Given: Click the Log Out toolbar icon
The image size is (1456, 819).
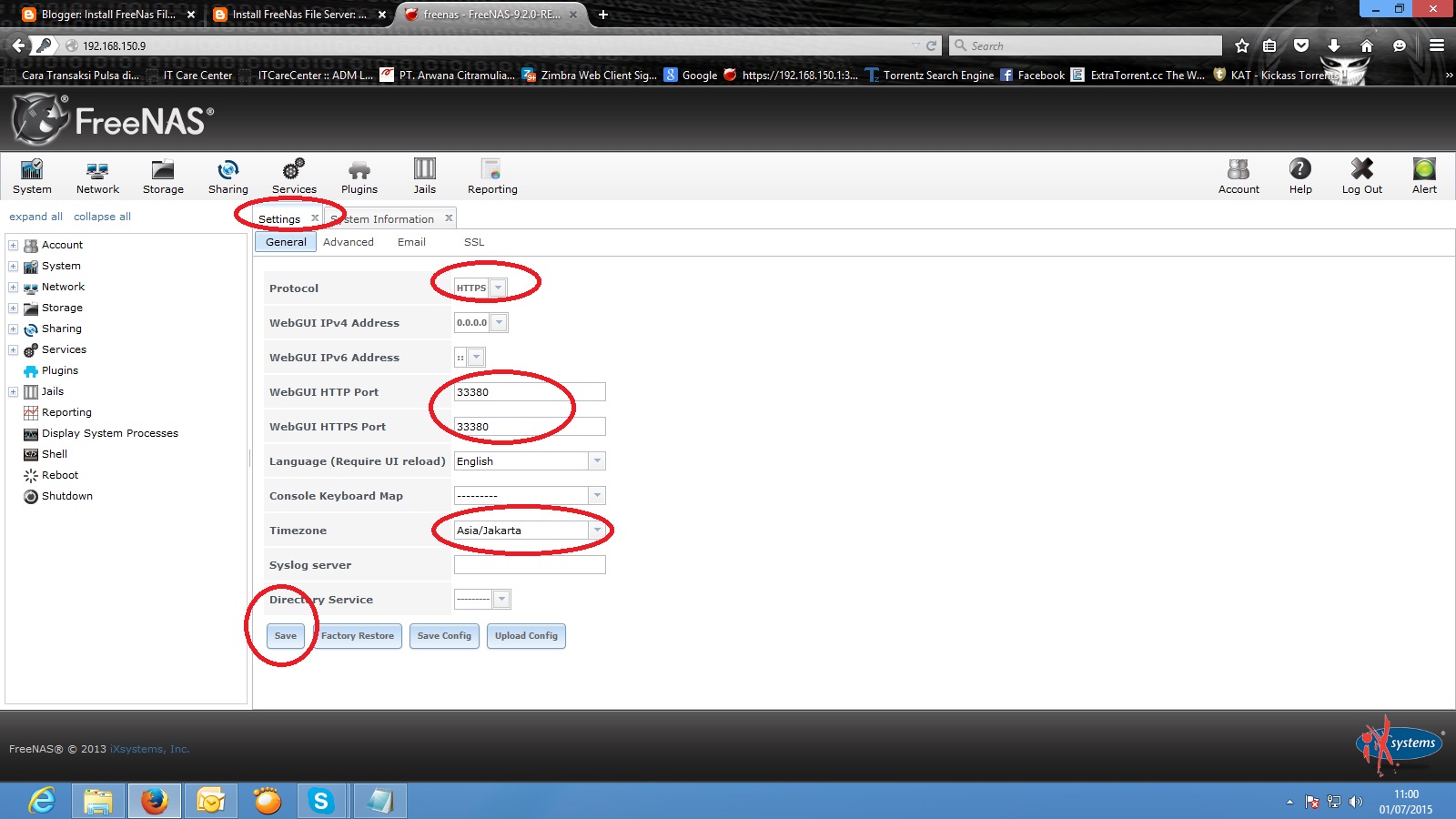Looking at the screenshot, I should pos(1362,177).
